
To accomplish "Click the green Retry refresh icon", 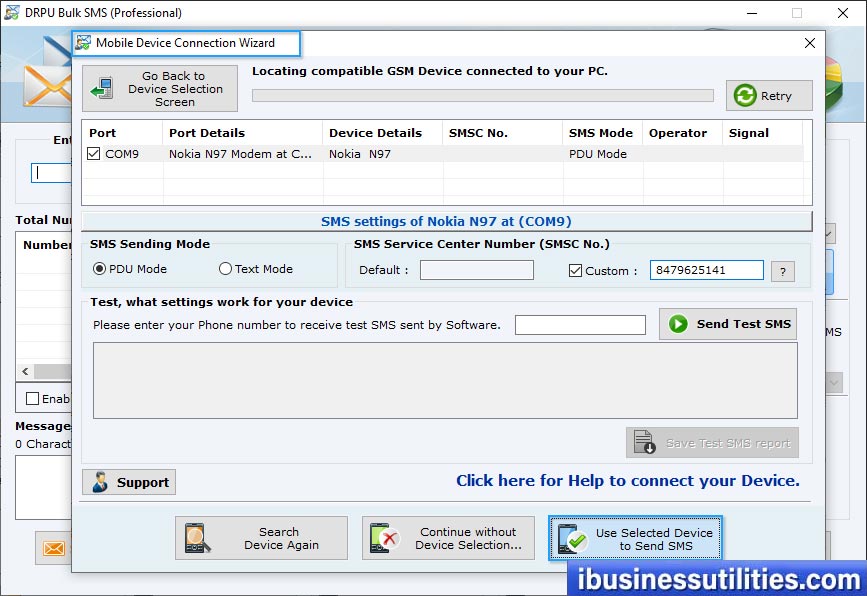I will point(745,96).
